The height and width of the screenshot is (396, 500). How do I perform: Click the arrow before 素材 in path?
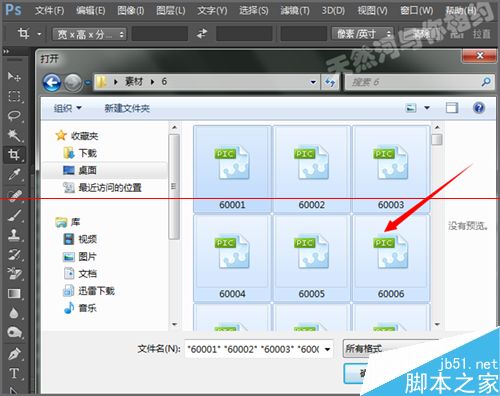tap(116, 82)
